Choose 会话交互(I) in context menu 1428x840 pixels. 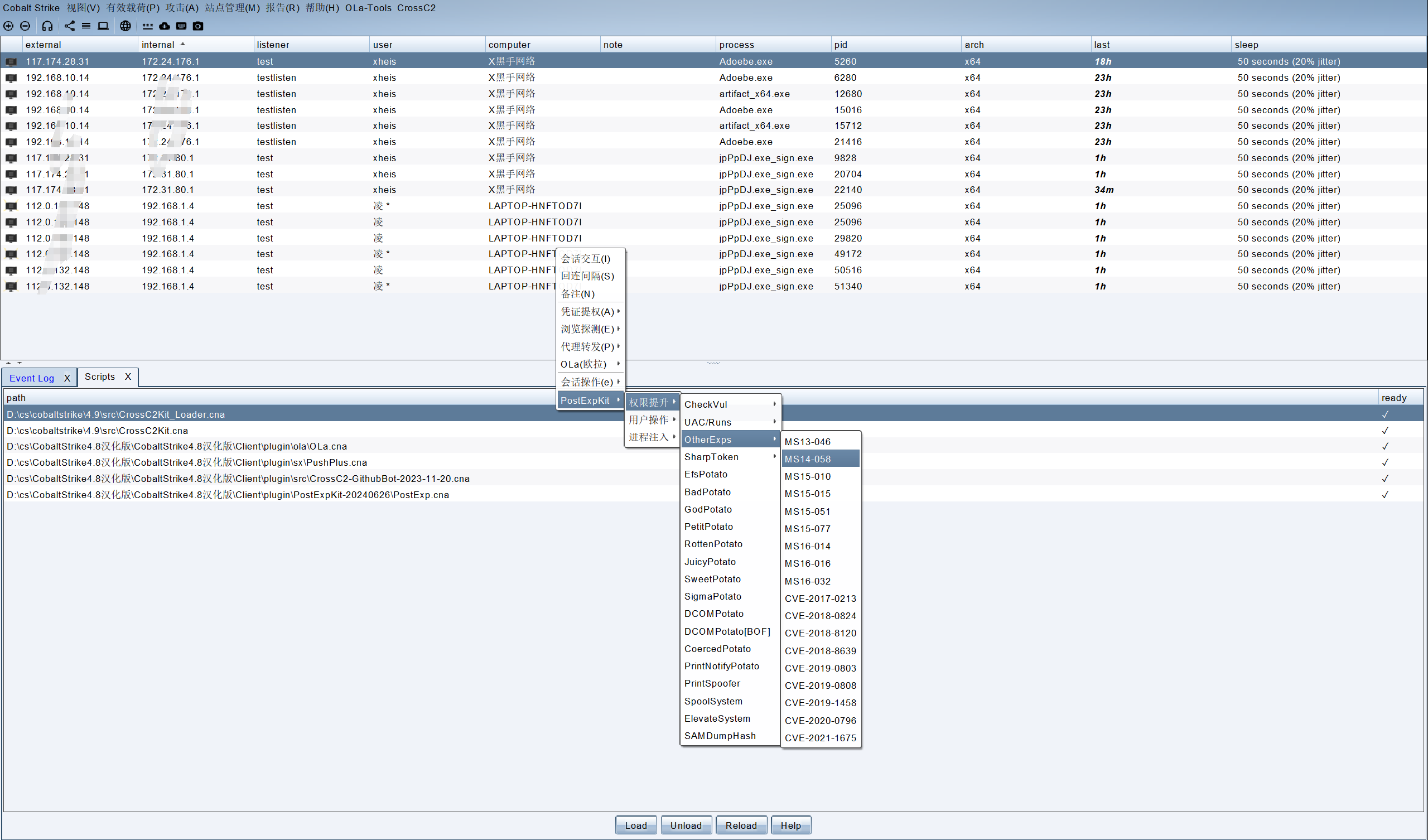click(x=591, y=259)
